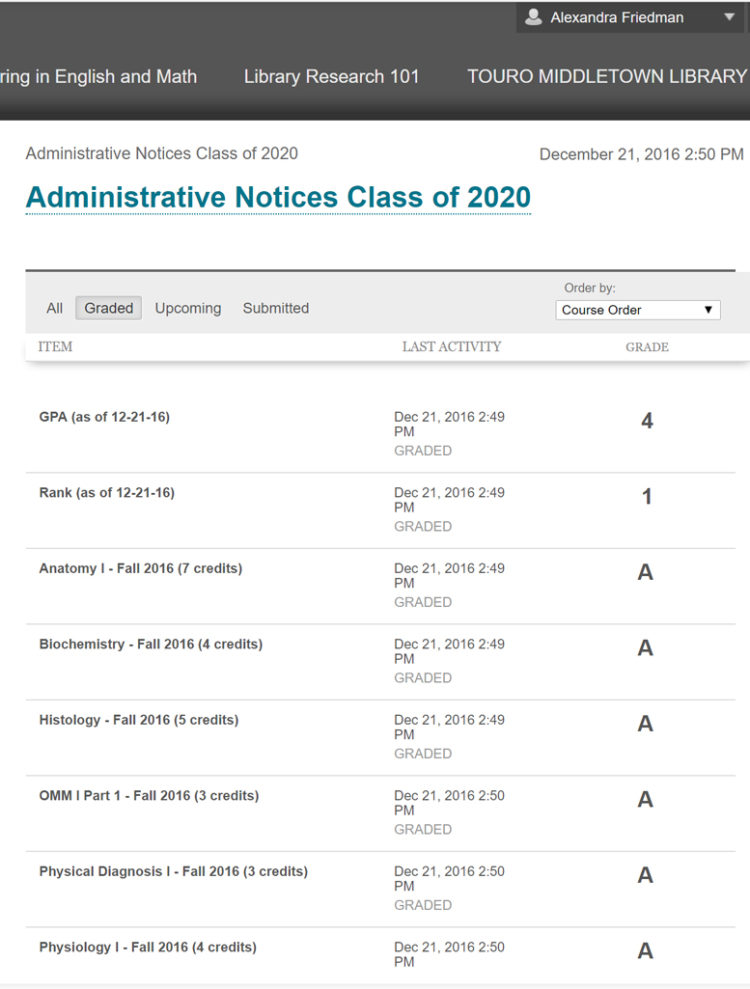Click the Administrative Notices breadcrumb text

click(x=161, y=153)
